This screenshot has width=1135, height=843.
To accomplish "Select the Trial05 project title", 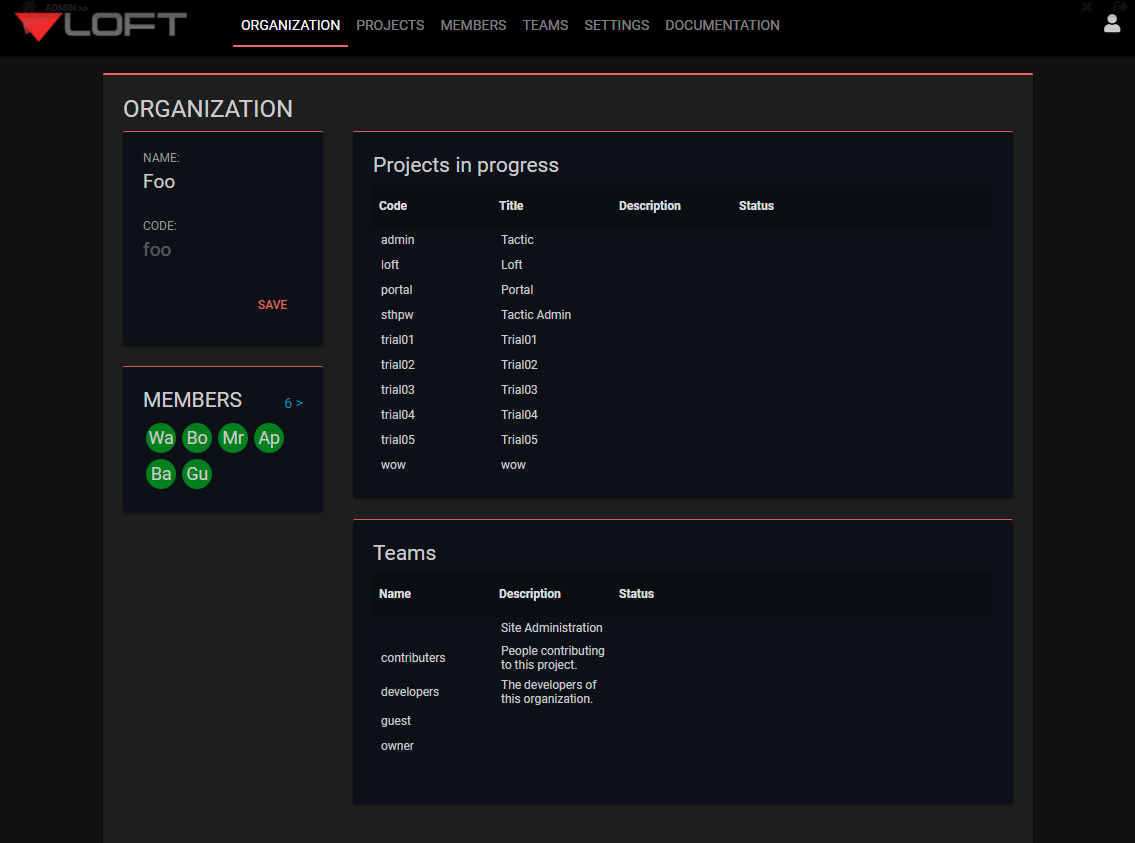I will pyautogui.click(x=519, y=439).
